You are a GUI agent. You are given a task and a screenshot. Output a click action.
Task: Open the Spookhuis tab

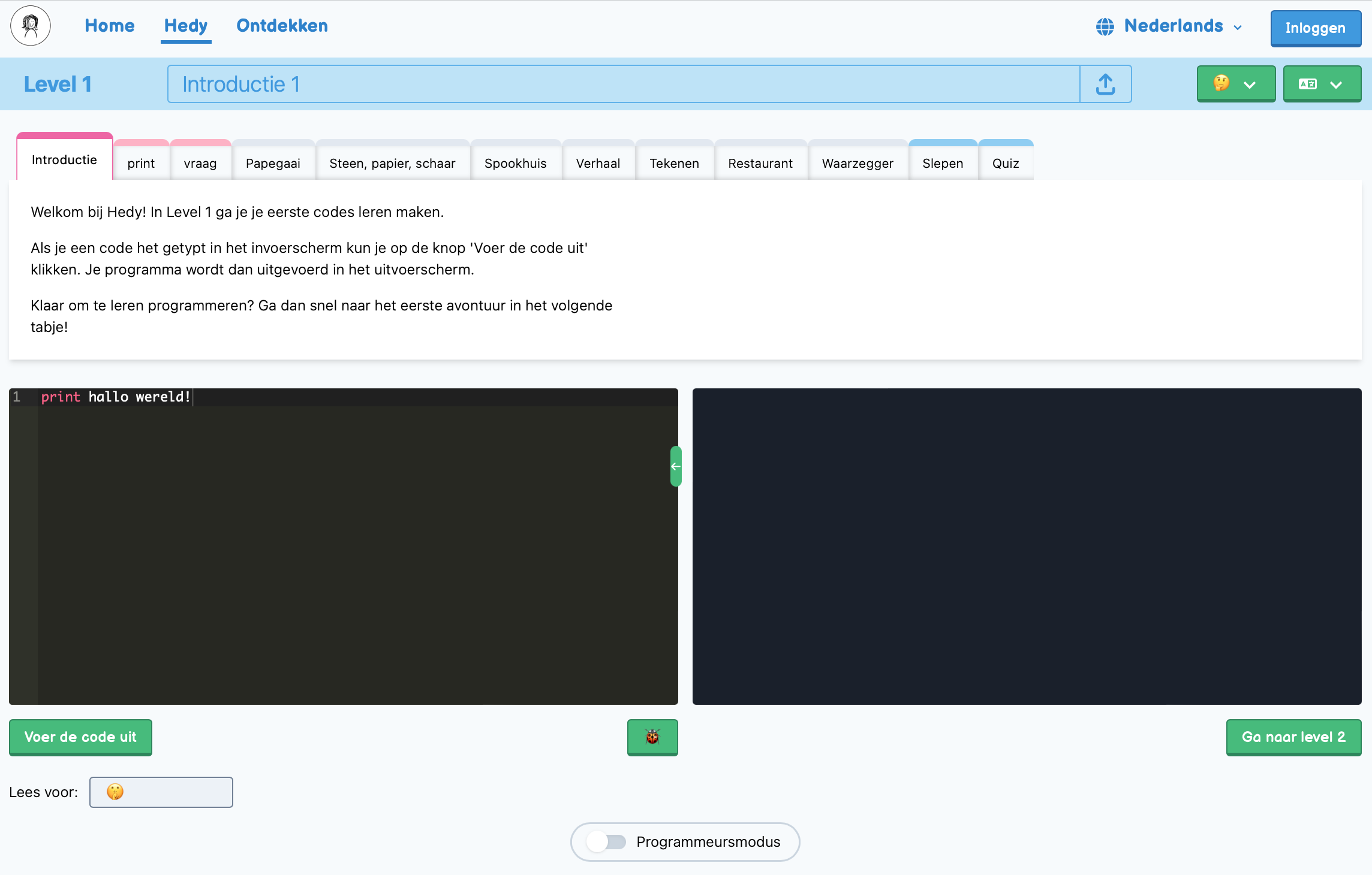(516, 161)
